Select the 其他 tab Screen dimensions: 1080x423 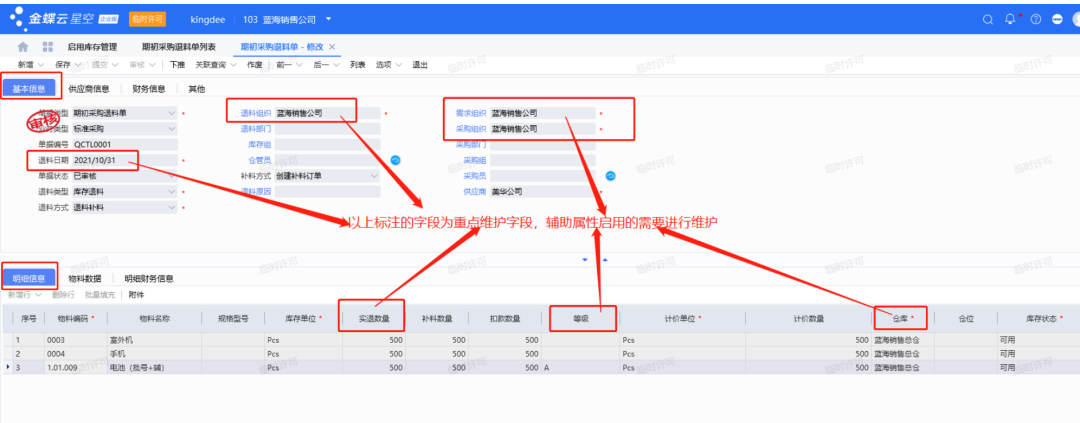pyautogui.click(x=196, y=89)
